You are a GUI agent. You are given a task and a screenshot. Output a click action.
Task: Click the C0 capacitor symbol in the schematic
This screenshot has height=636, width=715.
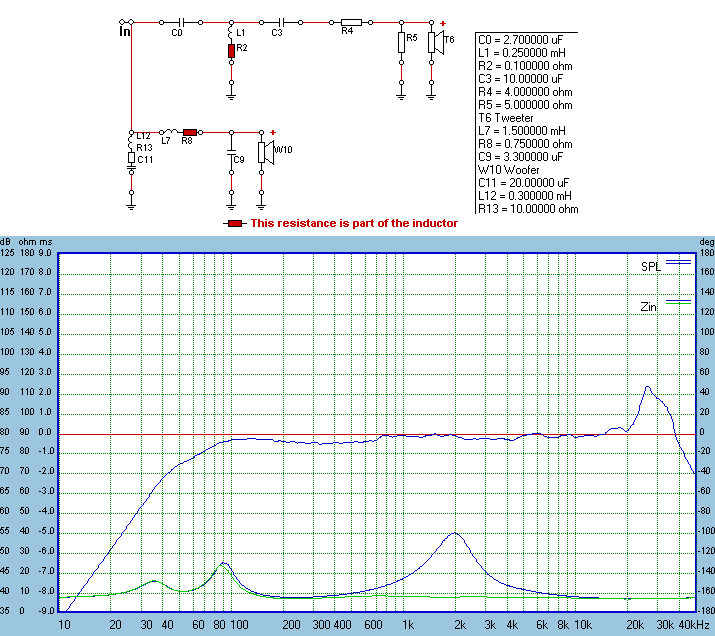(x=180, y=21)
